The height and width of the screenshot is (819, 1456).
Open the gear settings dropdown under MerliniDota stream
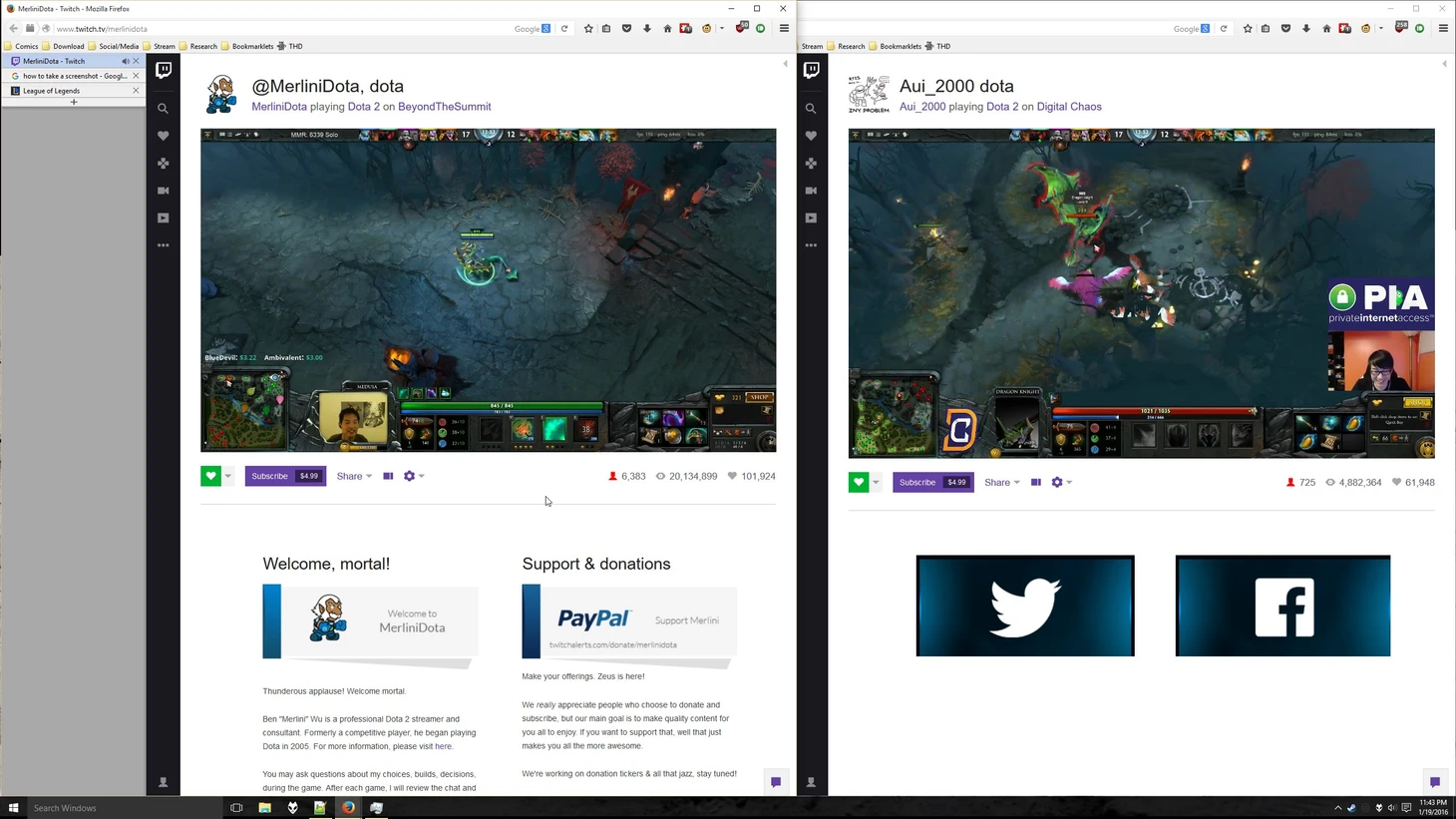tap(413, 477)
